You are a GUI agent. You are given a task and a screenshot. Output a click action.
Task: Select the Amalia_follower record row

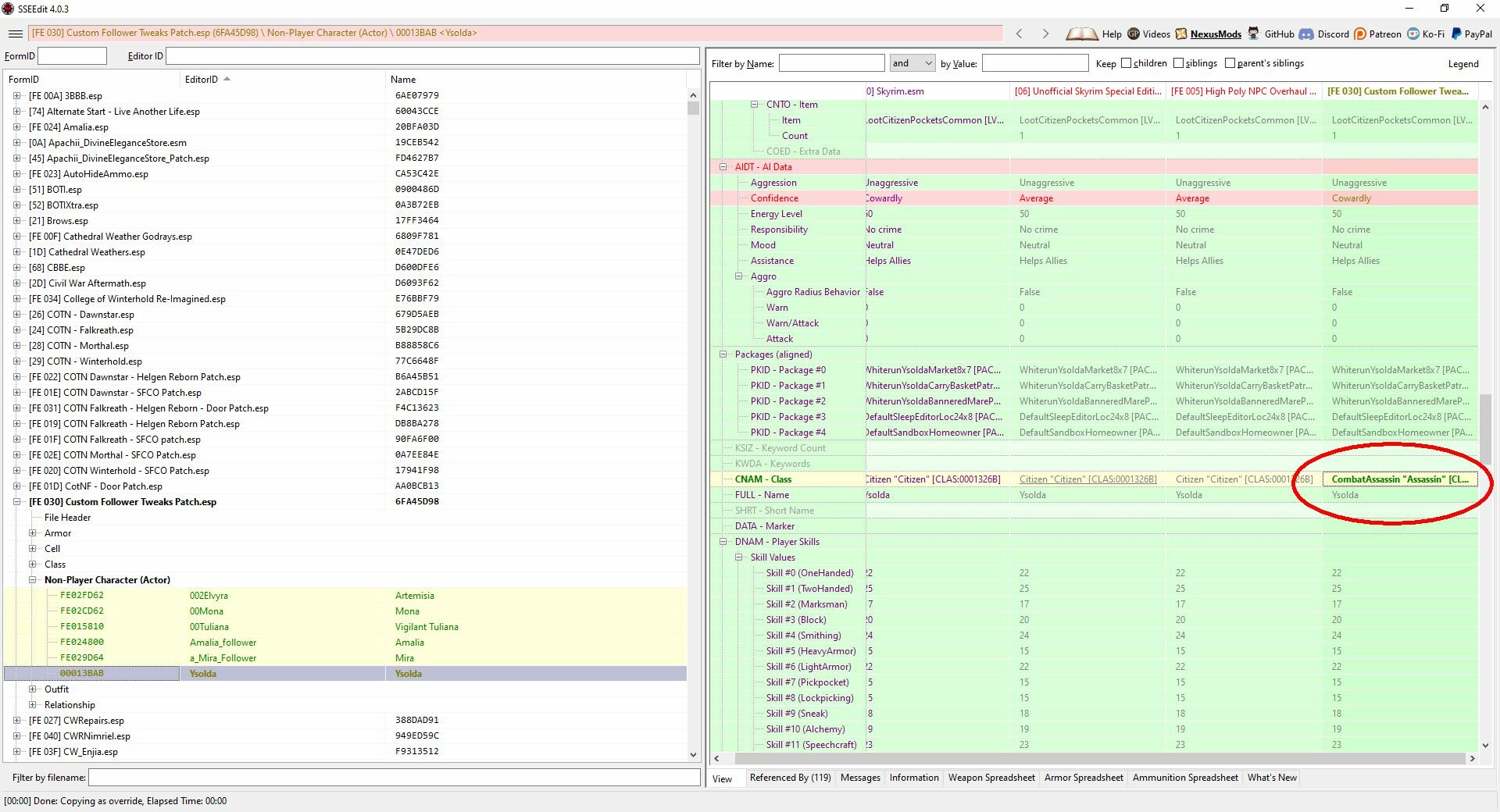[x=345, y=642]
